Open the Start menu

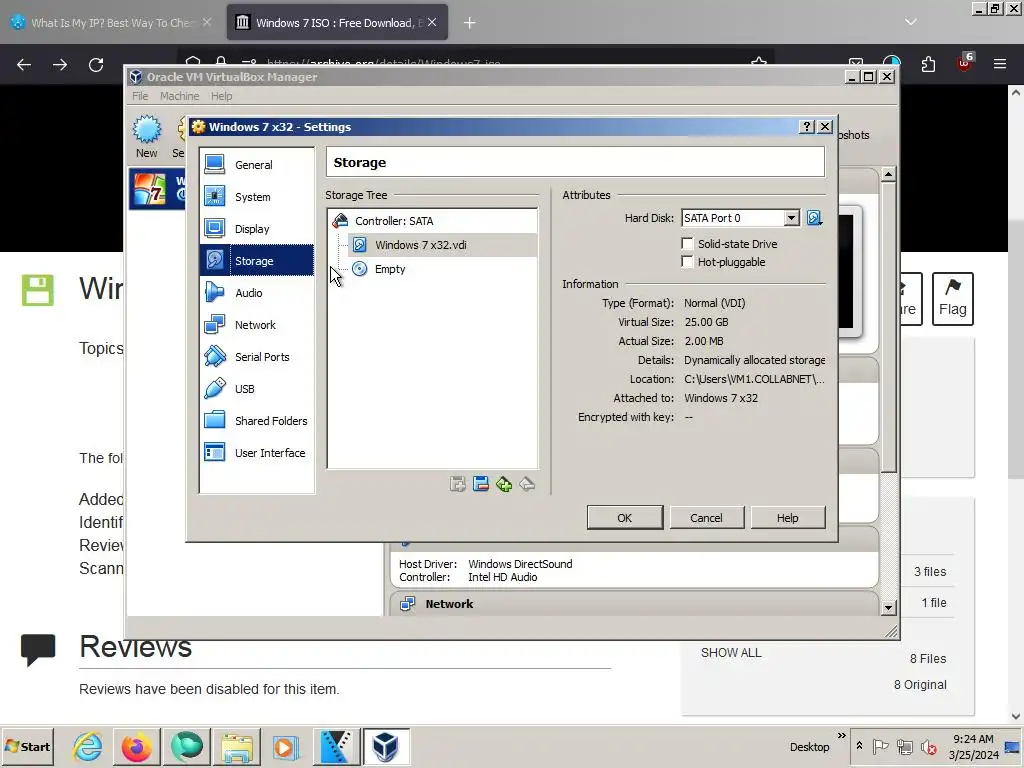[x=27, y=746]
